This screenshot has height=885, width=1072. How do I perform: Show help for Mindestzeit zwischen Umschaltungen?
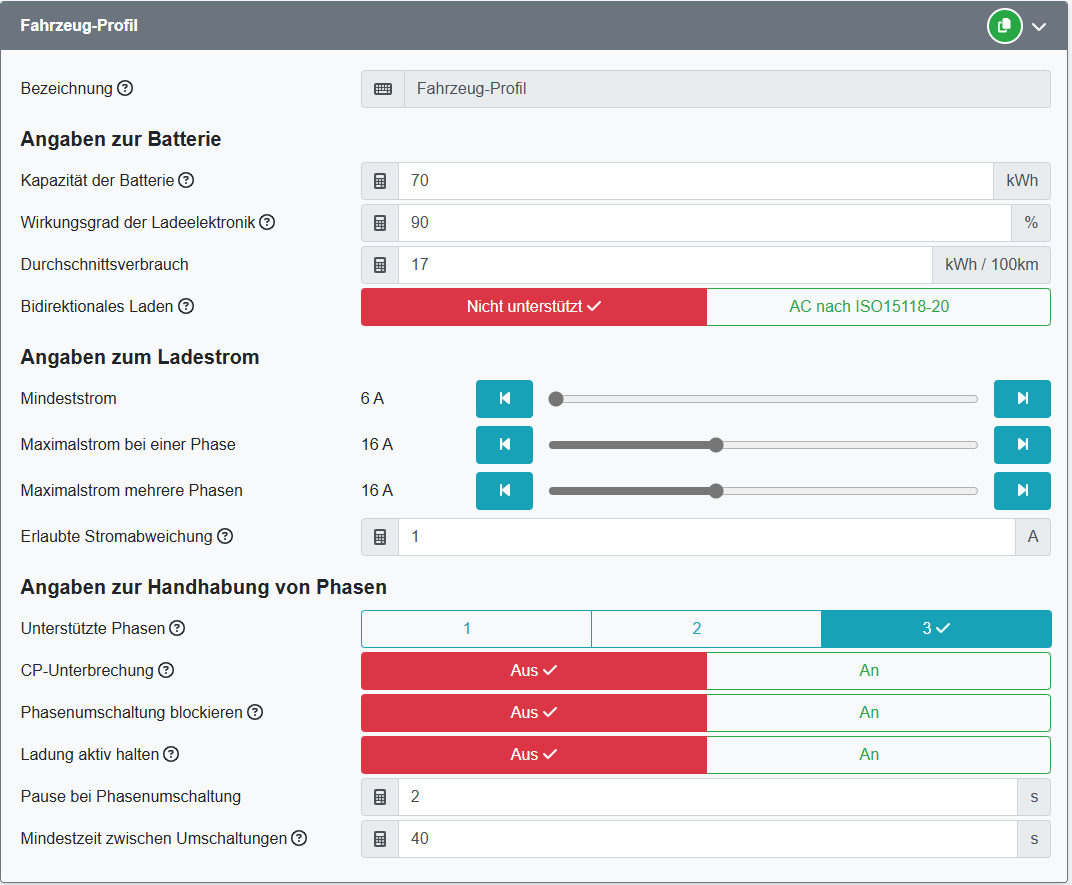click(x=299, y=838)
